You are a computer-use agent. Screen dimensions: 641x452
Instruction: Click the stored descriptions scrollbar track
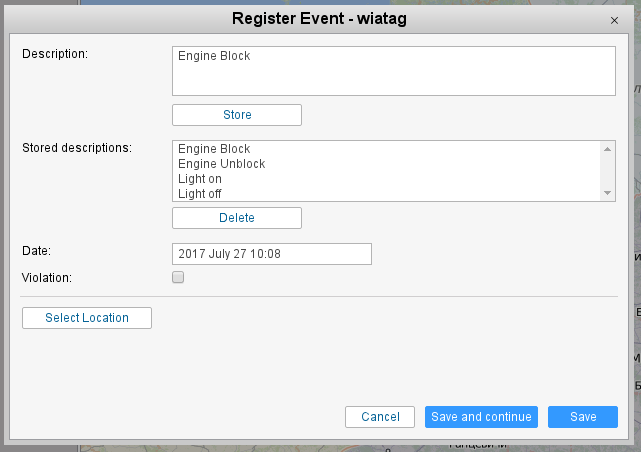606,170
